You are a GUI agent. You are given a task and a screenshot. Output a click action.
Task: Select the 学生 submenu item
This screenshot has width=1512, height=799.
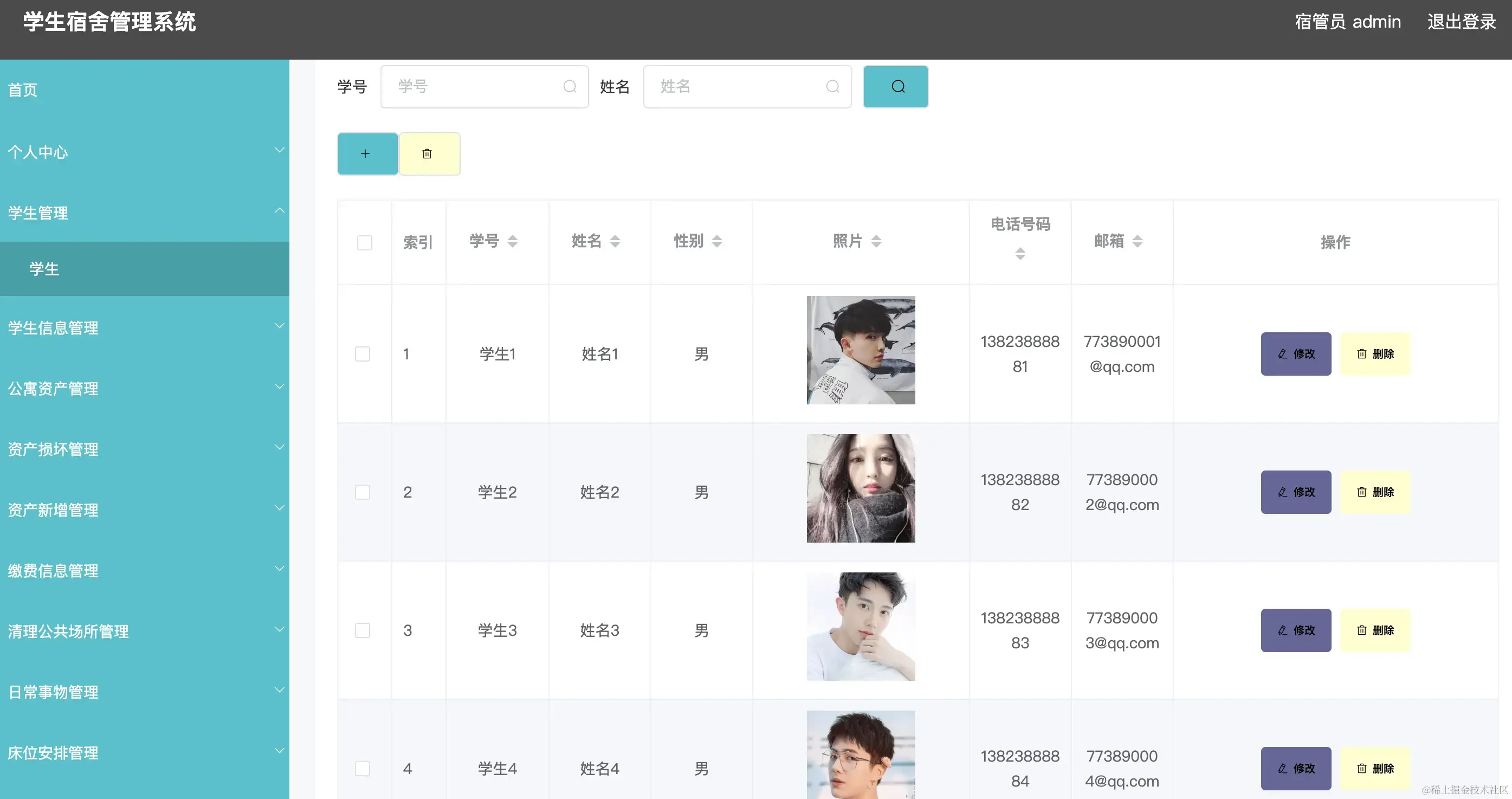click(44, 269)
